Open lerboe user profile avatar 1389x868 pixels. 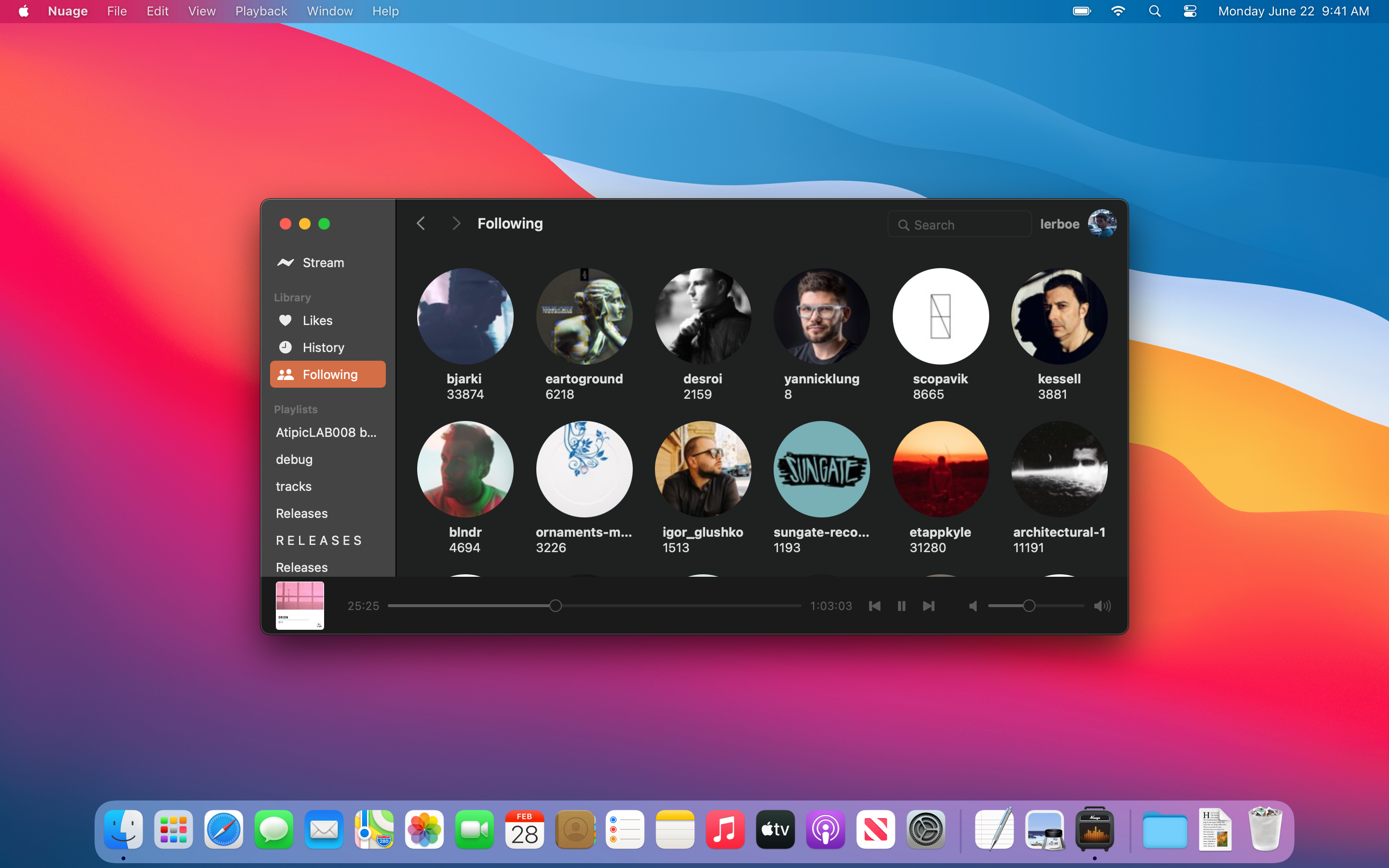click(1102, 224)
